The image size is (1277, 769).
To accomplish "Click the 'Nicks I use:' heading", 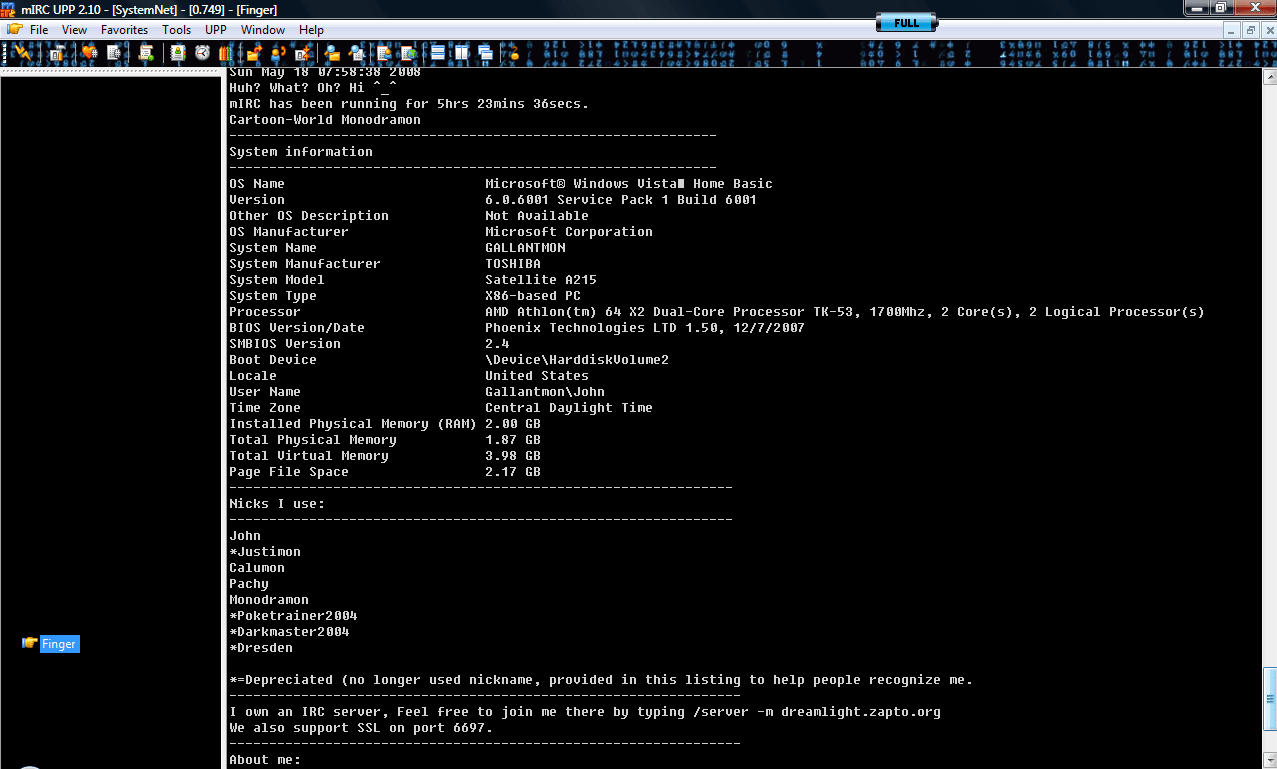I will pyautogui.click(x=277, y=504).
